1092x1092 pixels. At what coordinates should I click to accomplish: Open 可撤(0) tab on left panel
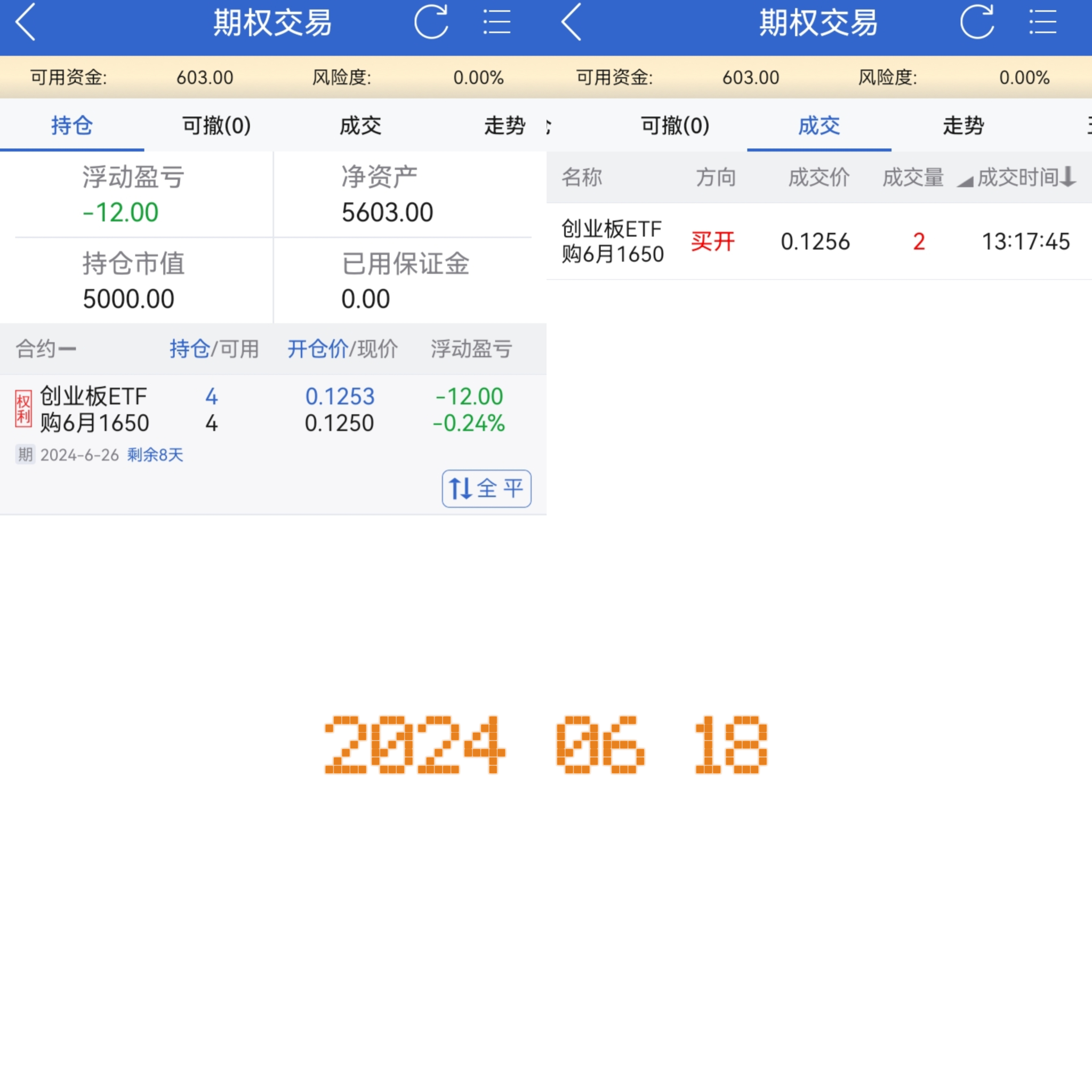216,125
